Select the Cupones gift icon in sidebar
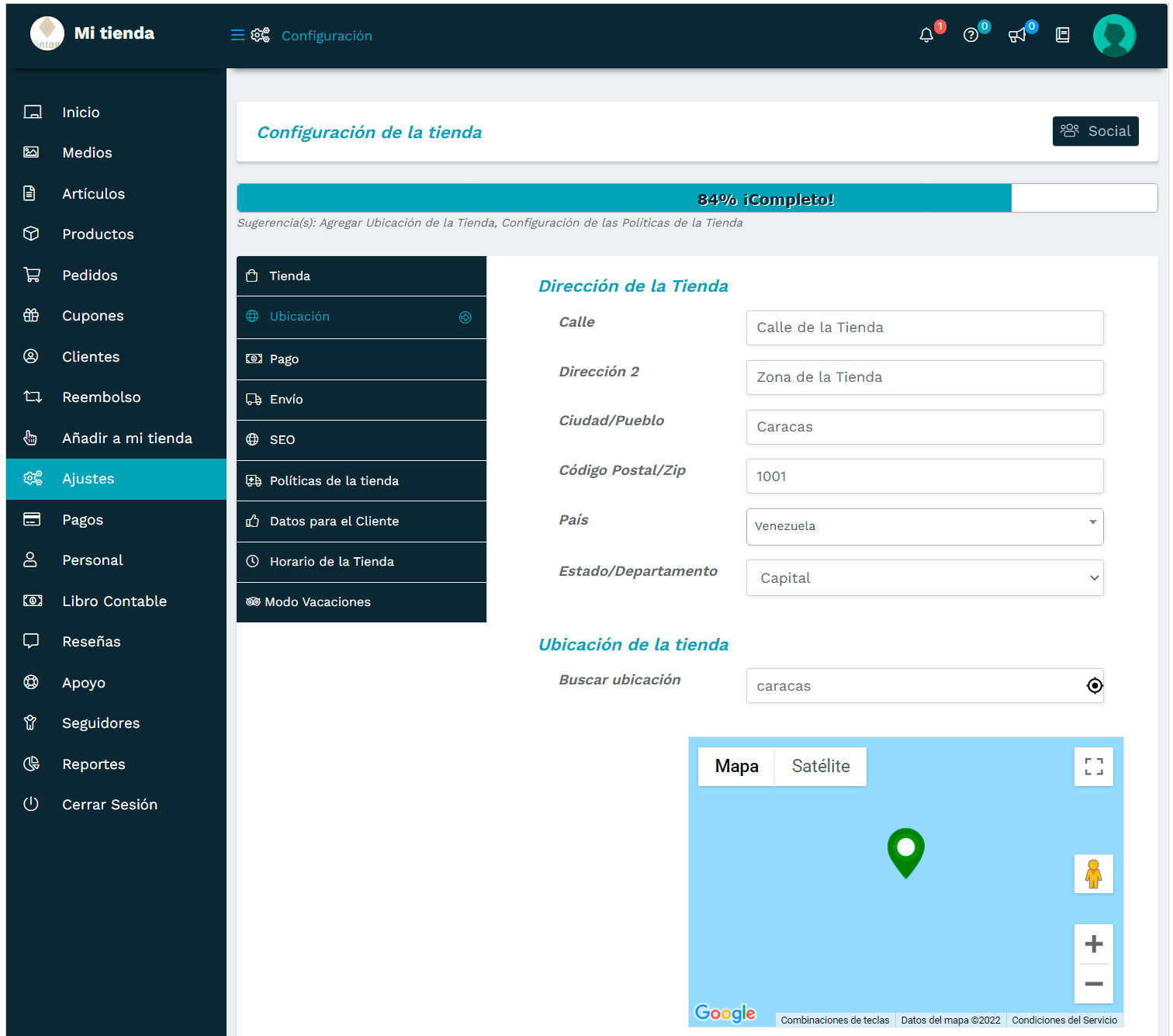 coord(32,315)
